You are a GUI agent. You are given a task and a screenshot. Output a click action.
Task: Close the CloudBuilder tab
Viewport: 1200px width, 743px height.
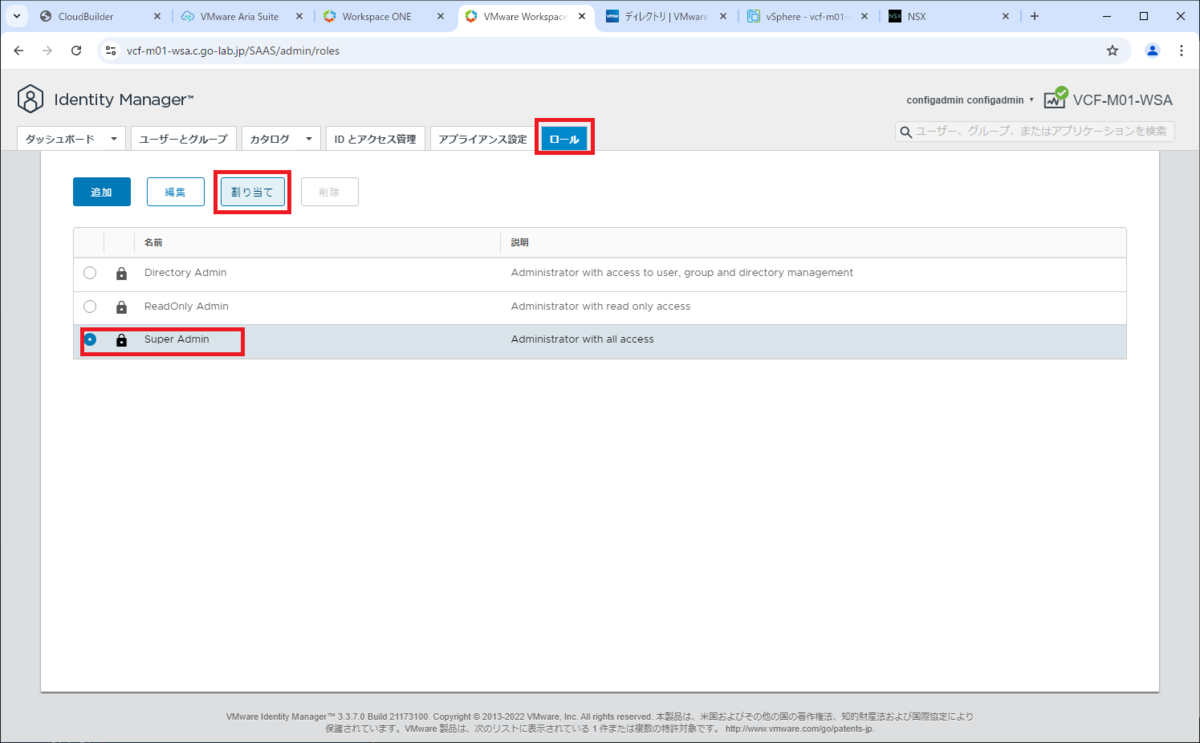[x=157, y=16]
